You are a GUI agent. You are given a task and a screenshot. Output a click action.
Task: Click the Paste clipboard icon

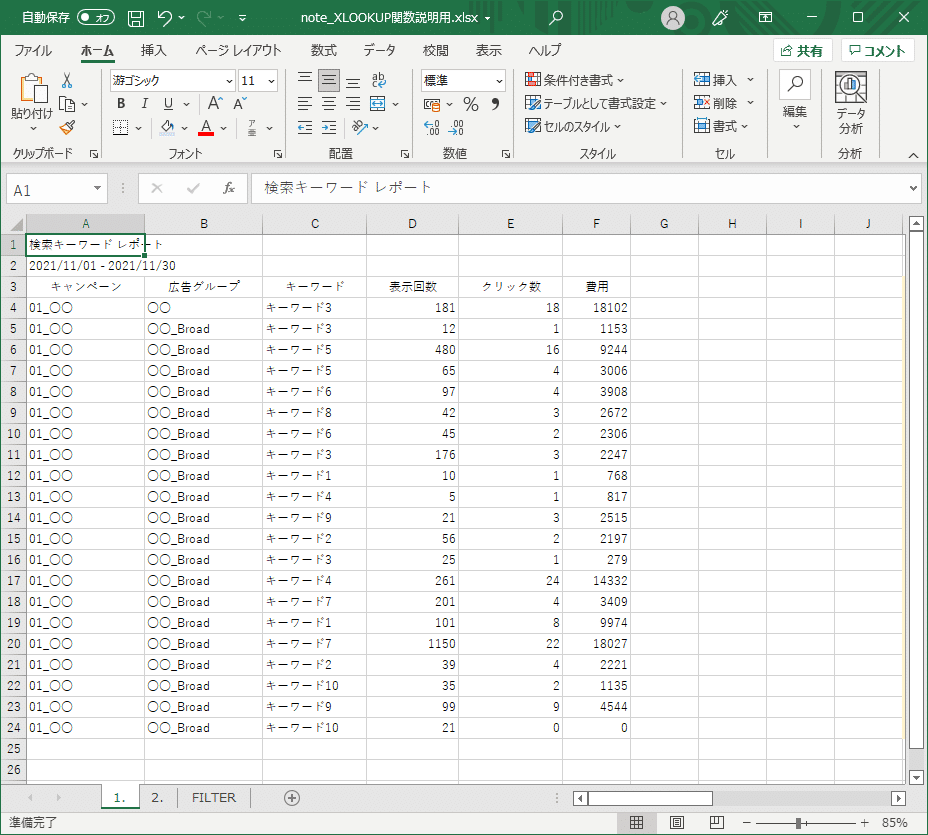(33, 89)
